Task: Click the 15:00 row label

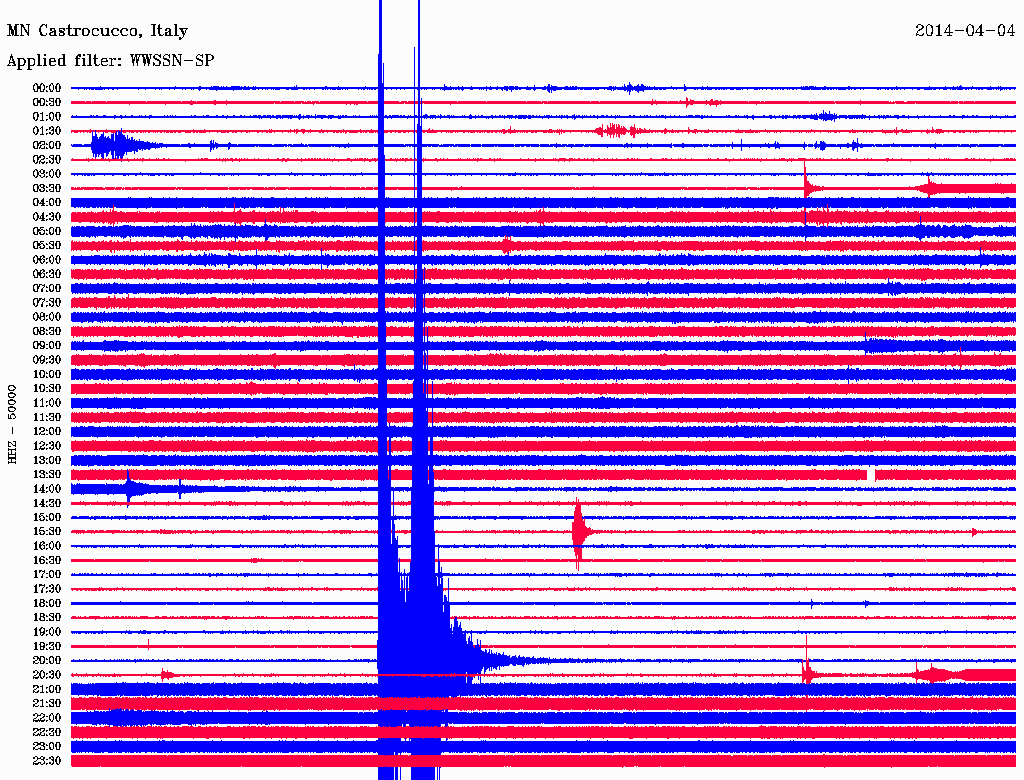Action: [47, 517]
